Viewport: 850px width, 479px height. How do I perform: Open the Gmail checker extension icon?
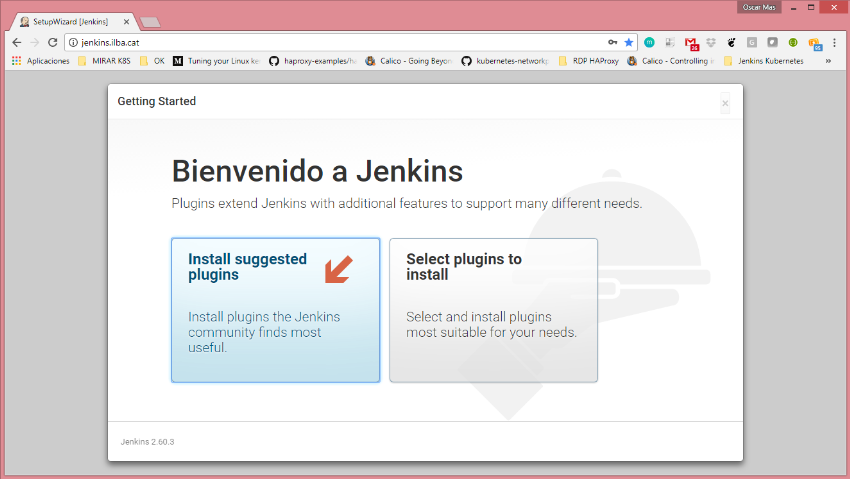tap(691, 43)
